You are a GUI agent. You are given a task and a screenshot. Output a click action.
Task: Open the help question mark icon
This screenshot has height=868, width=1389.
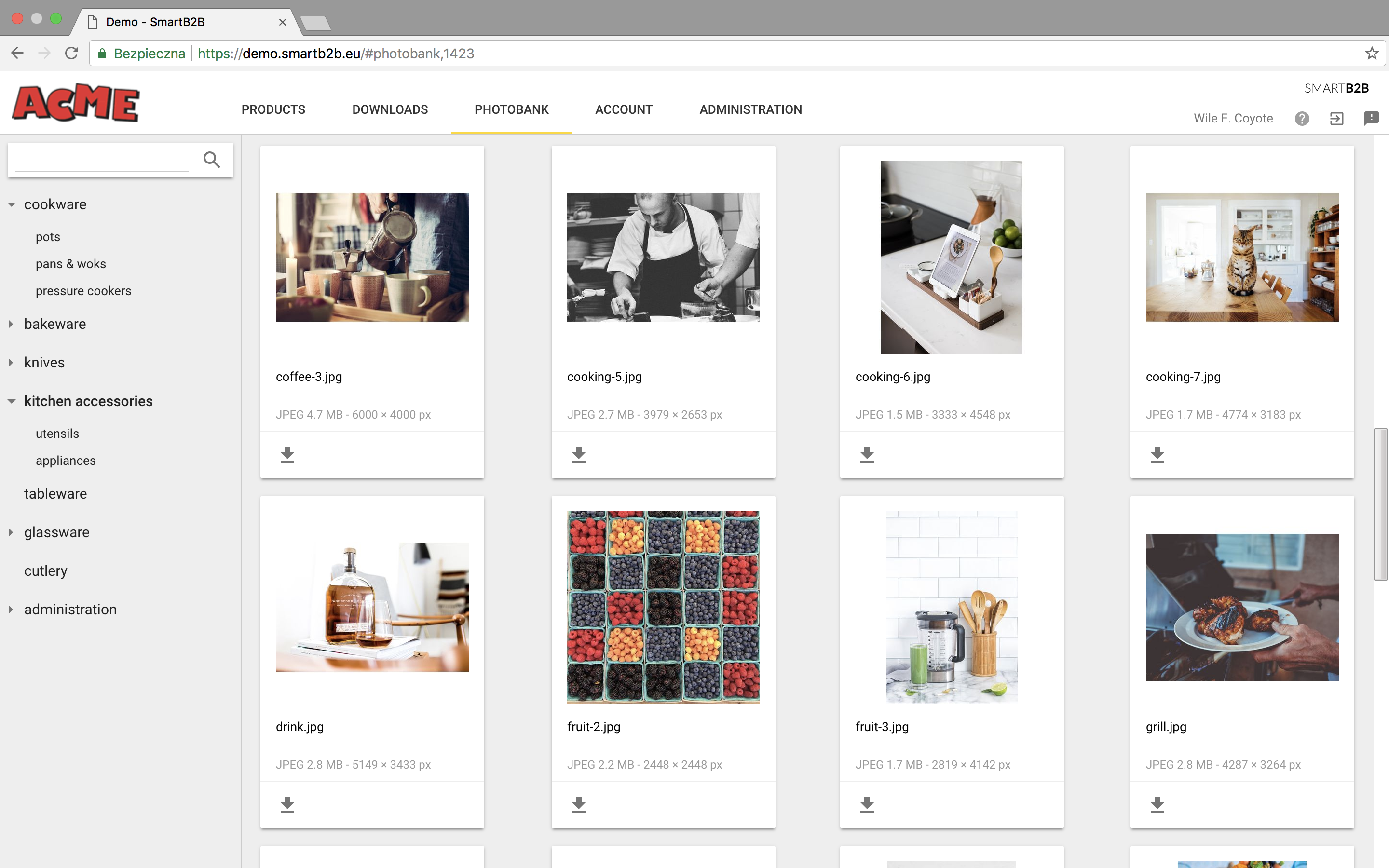[x=1302, y=118]
